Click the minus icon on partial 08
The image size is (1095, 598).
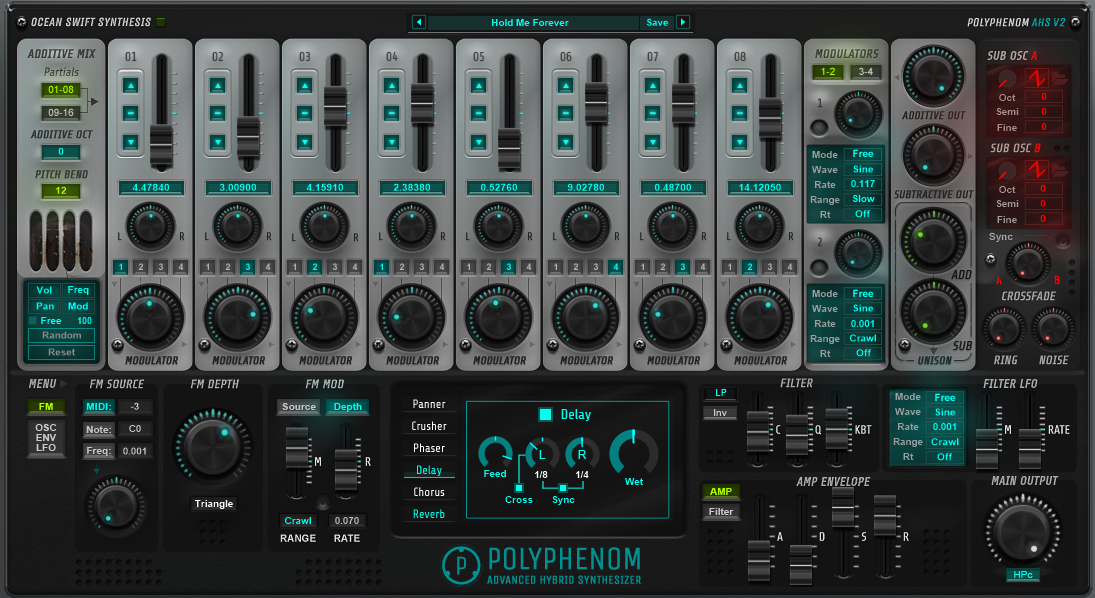point(740,113)
